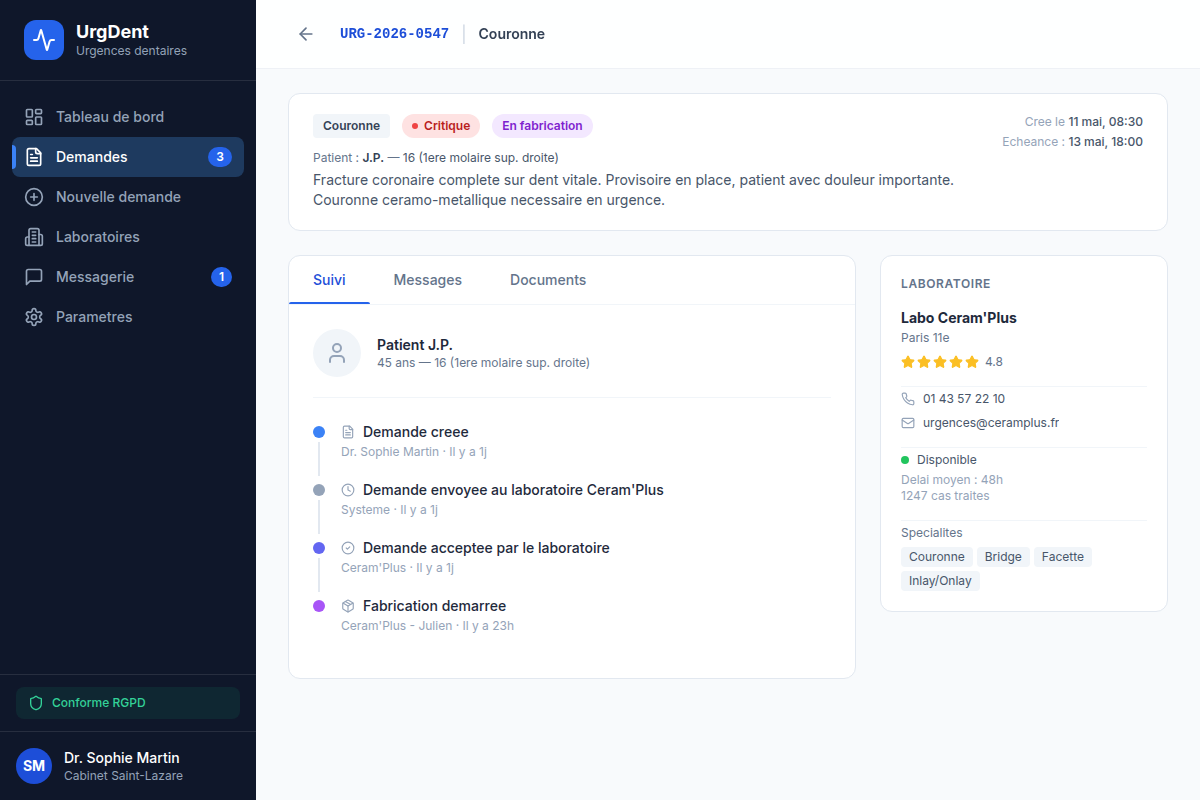The image size is (1200, 800).
Task: Click the check-circle icon by Demande acceptee
Action: (x=348, y=548)
